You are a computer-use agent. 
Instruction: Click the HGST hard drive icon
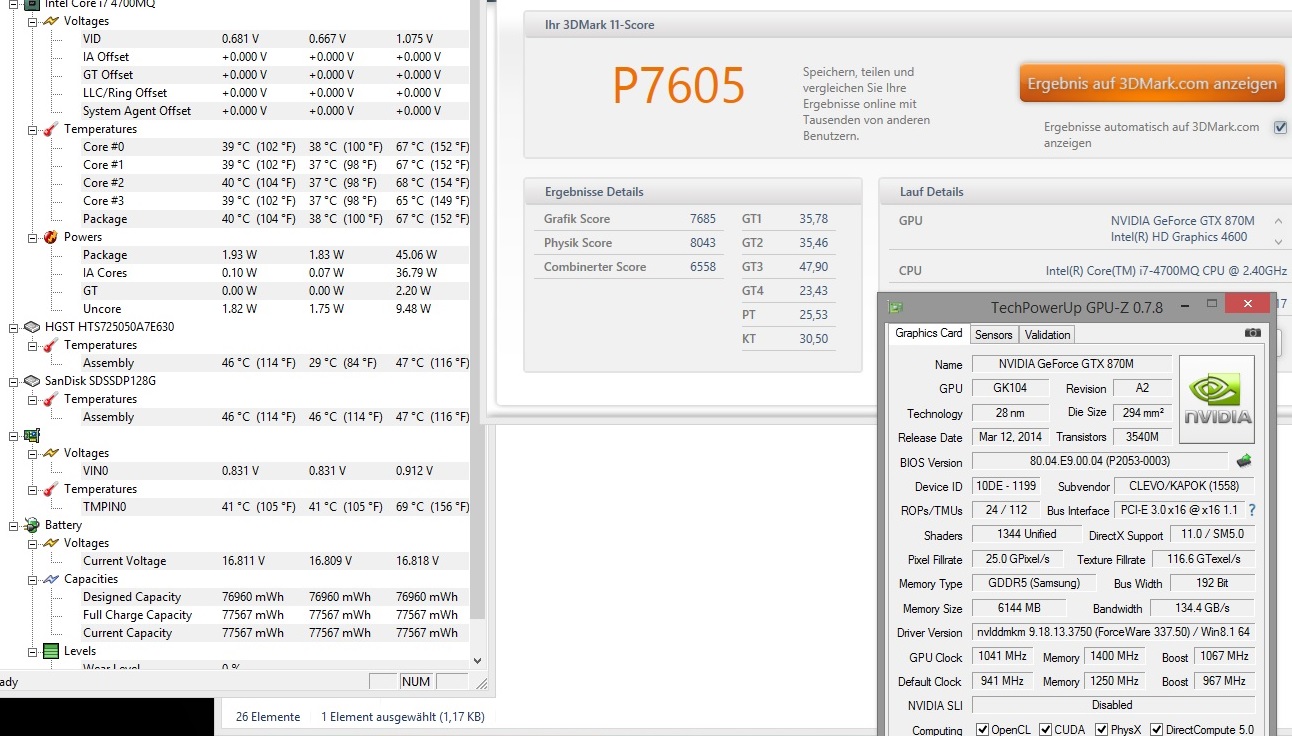click(x=31, y=327)
